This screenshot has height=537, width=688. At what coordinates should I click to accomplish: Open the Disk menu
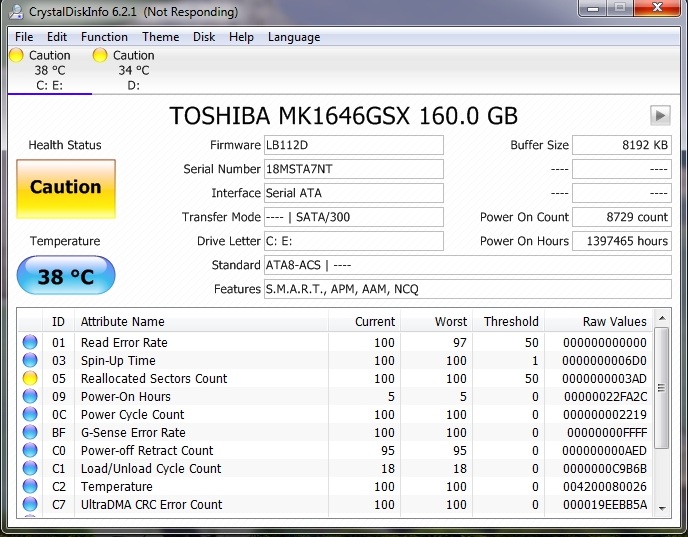coord(204,37)
